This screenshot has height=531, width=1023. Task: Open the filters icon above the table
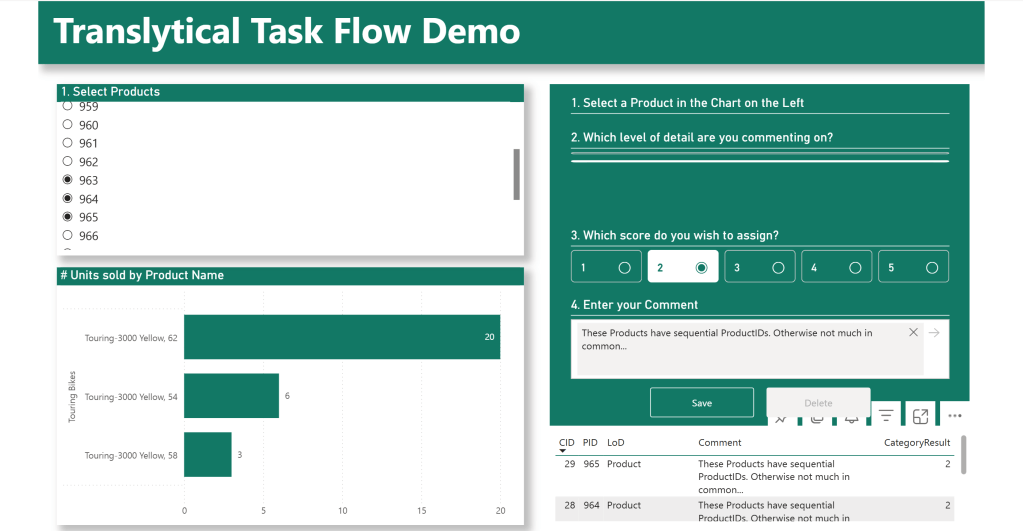[x=885, y=415]
